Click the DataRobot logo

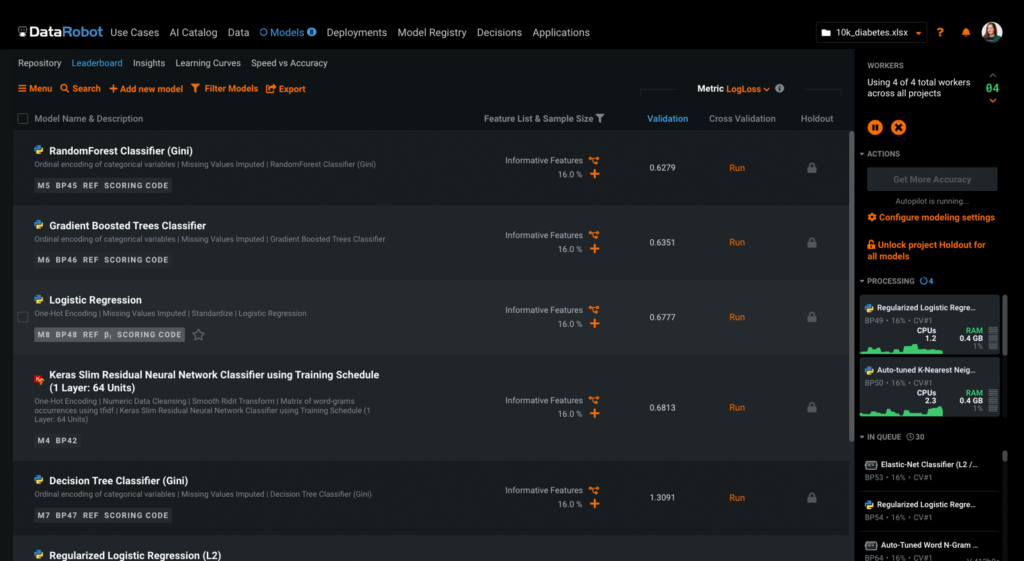[x=60, y=32]
